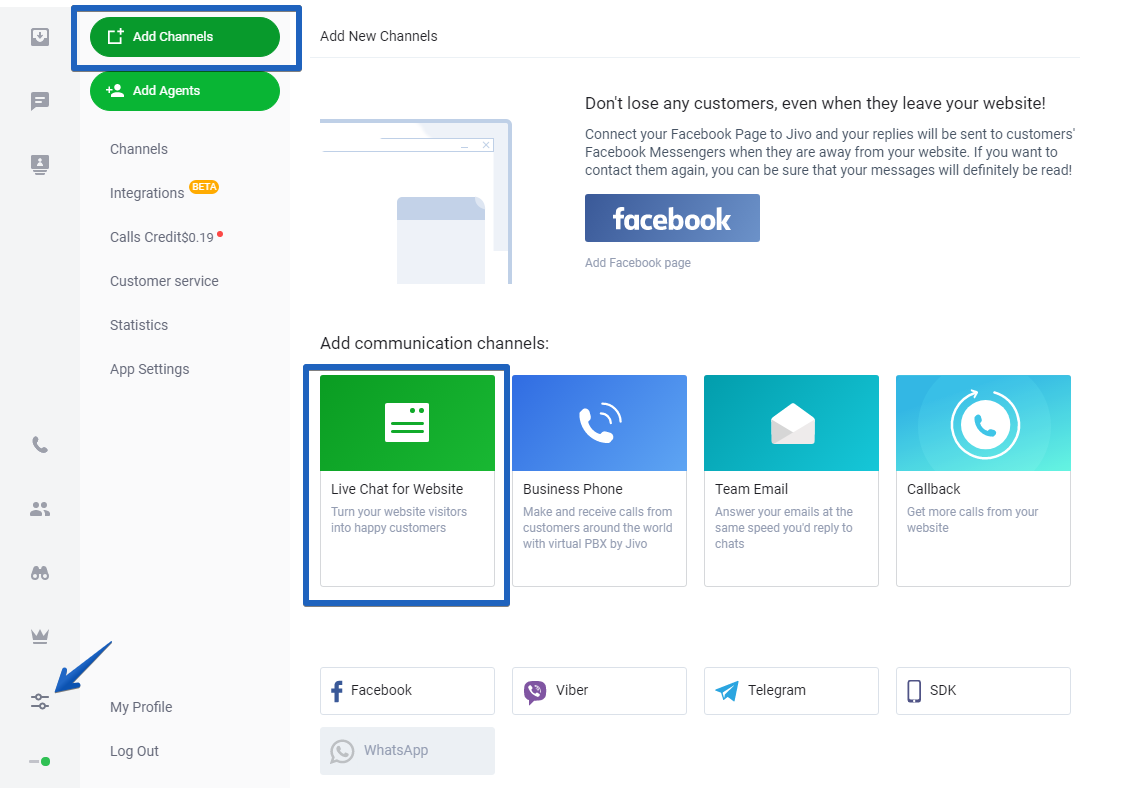
Task: Click the Viber logo icon
Action: tap(535, 692)
